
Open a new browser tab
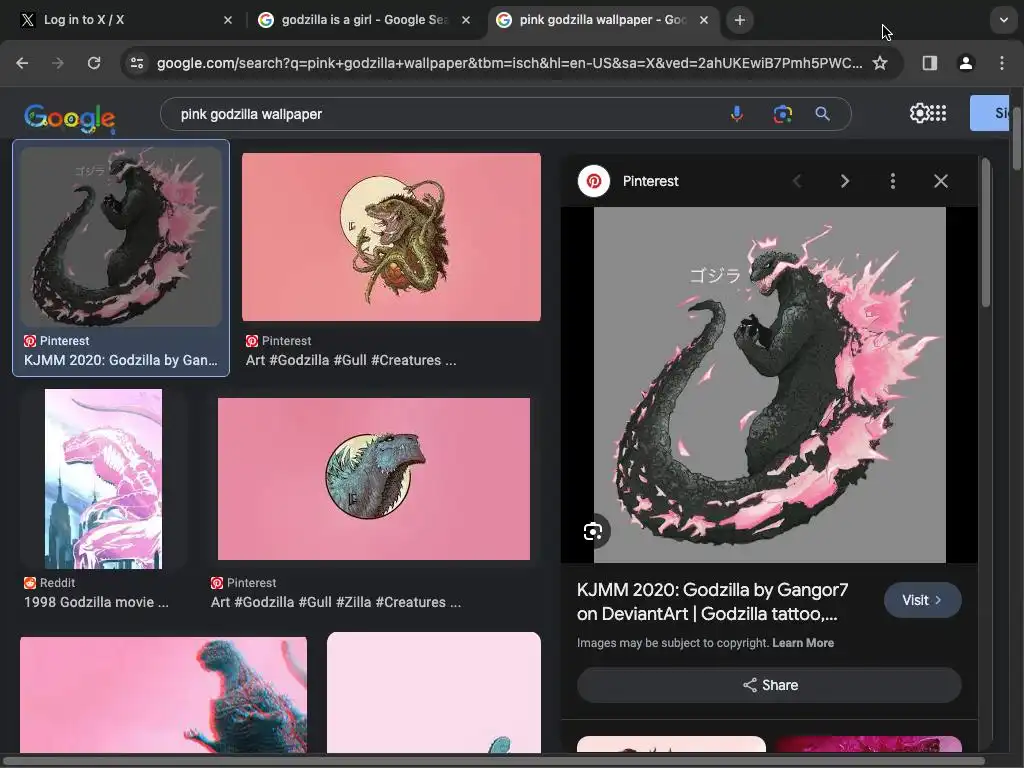(739, 20)
